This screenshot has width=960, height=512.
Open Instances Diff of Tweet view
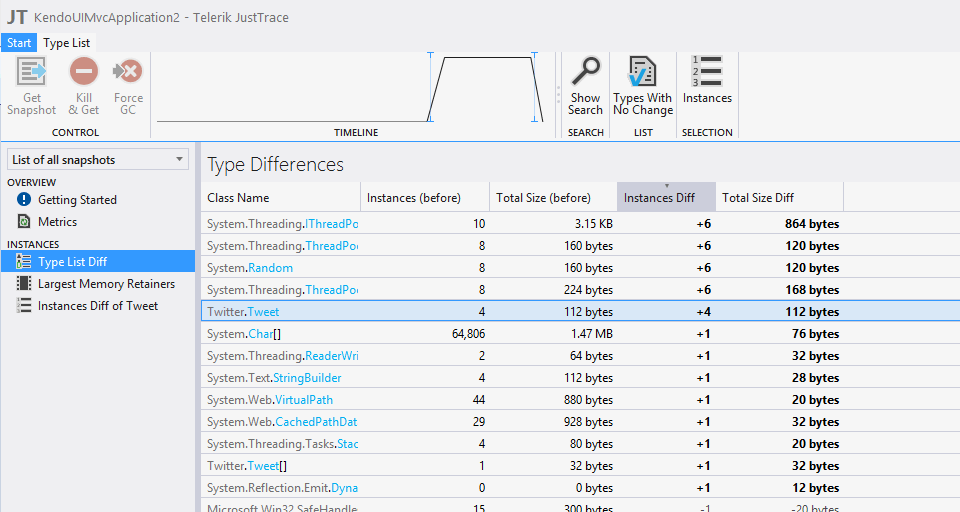coord(98,306)
